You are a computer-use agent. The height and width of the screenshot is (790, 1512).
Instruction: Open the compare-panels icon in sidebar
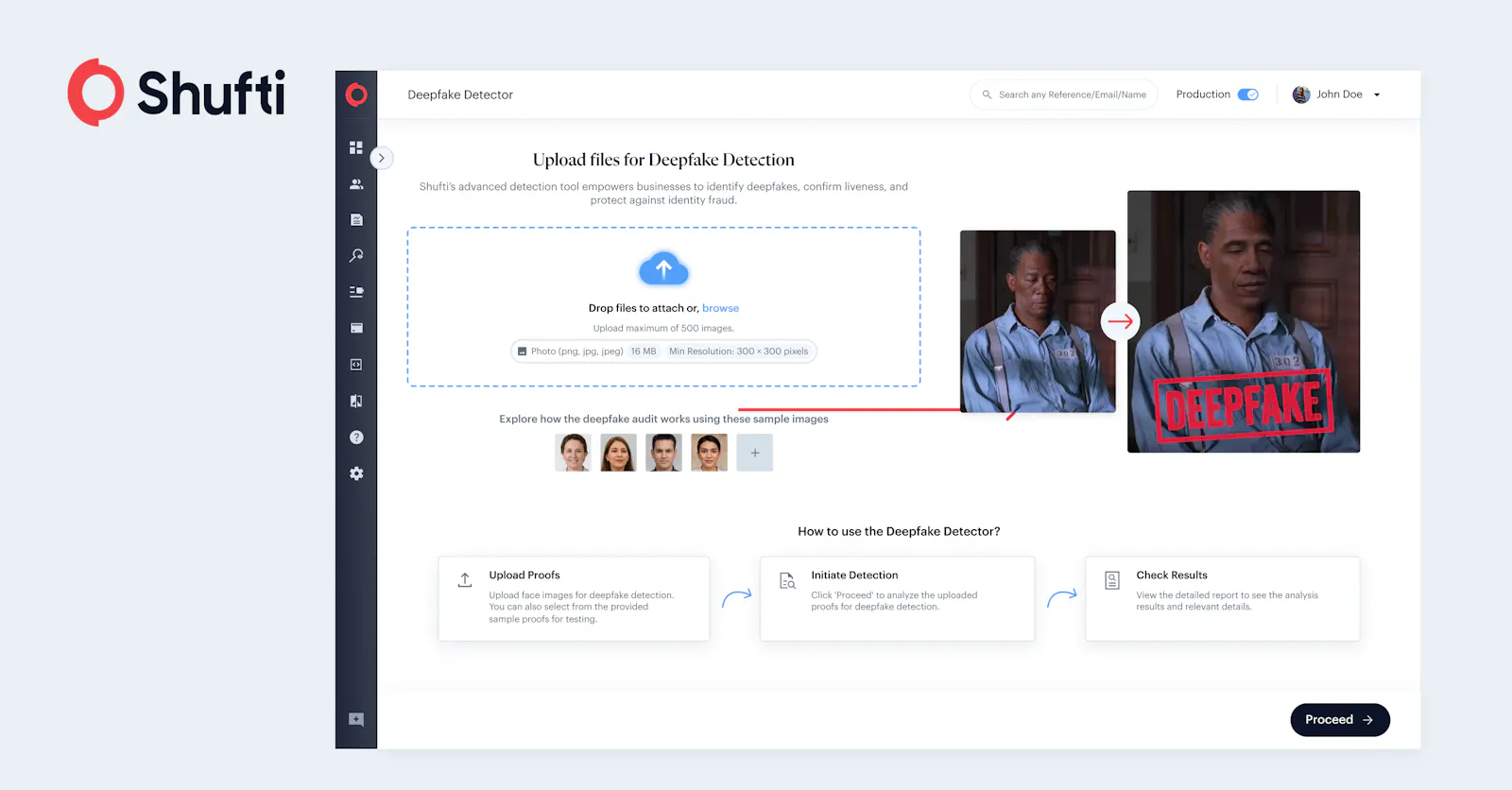[x=356, y=401]
